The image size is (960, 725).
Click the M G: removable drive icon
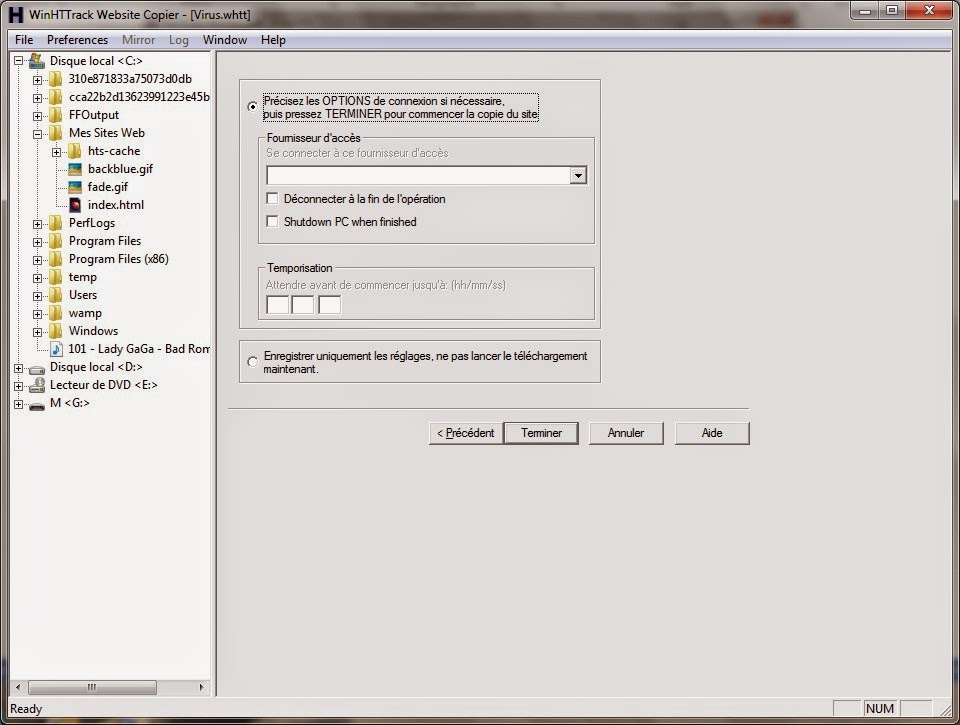(x=37, y=405)
